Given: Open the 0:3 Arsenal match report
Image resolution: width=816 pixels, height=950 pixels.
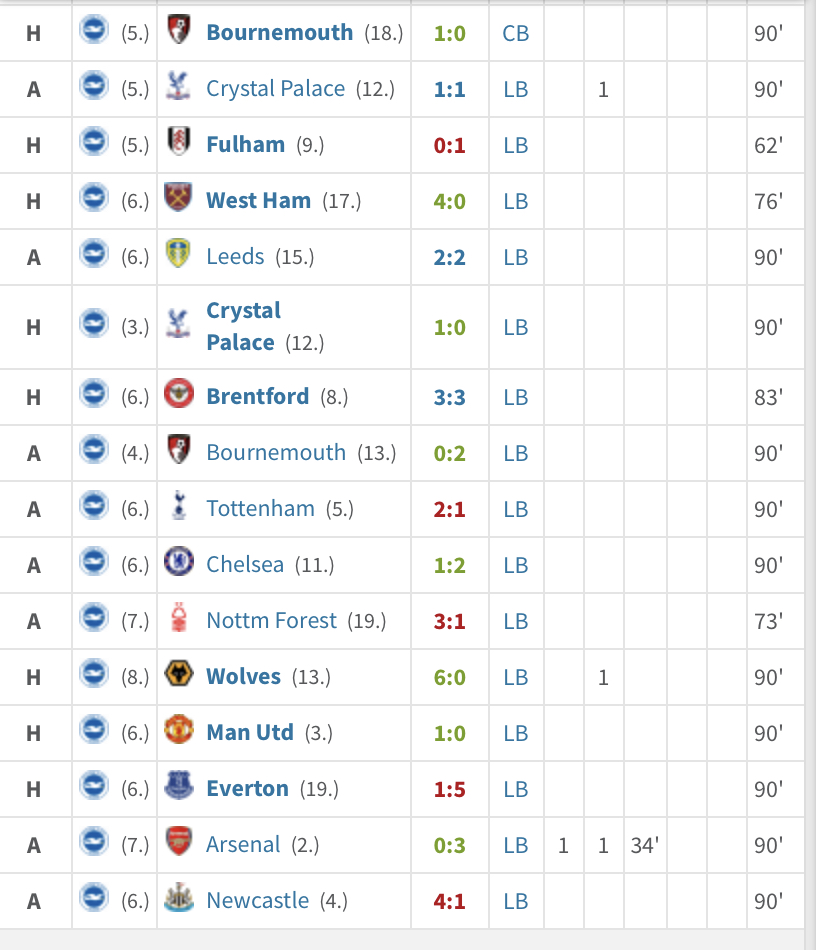Looking at the screenshot, I should tap(449, 845).
